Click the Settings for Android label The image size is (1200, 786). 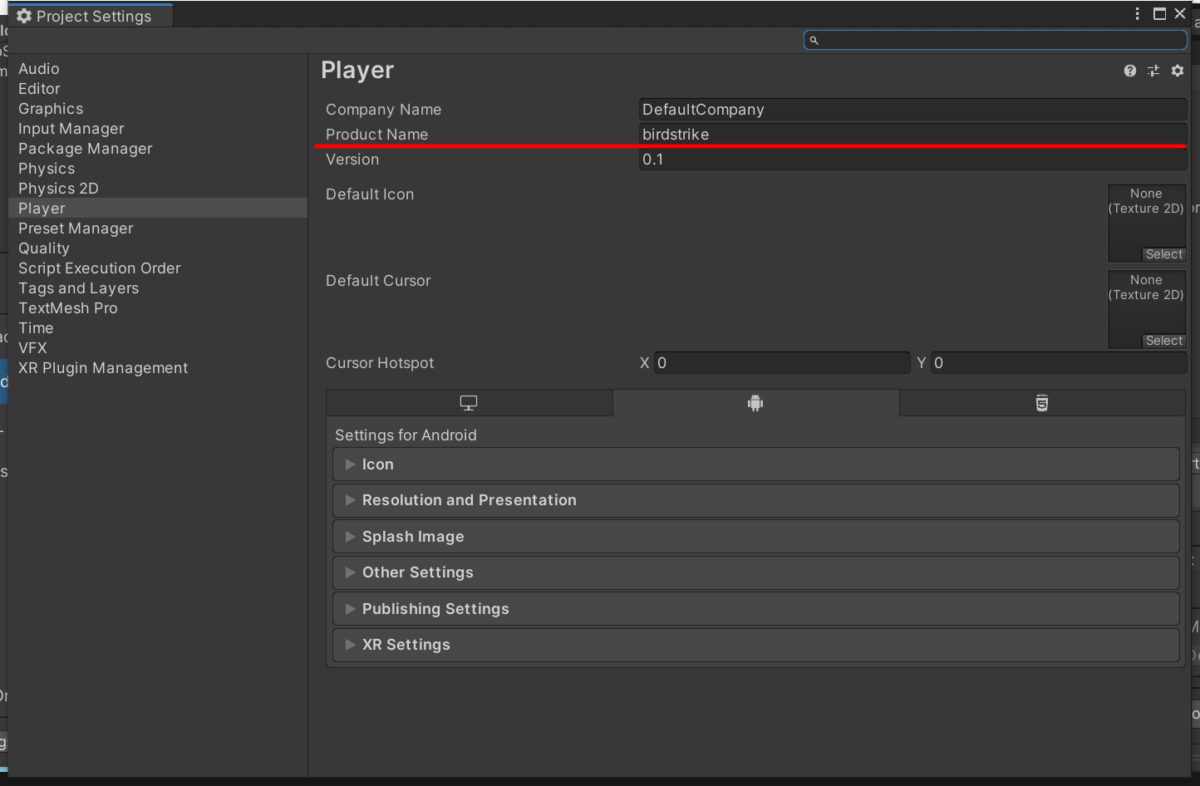point(406,435)
